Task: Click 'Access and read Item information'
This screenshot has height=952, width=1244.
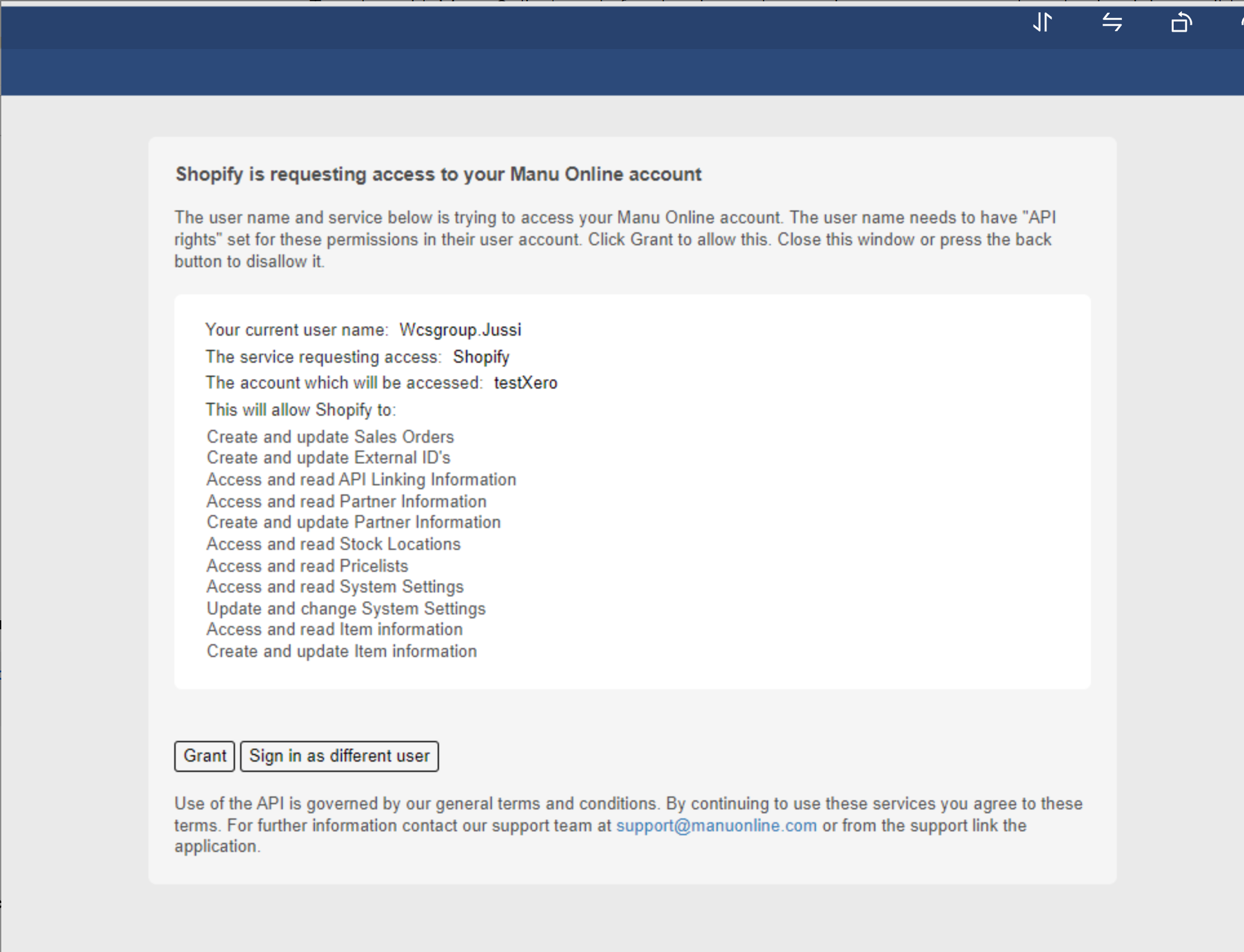Action: point(334,629)
